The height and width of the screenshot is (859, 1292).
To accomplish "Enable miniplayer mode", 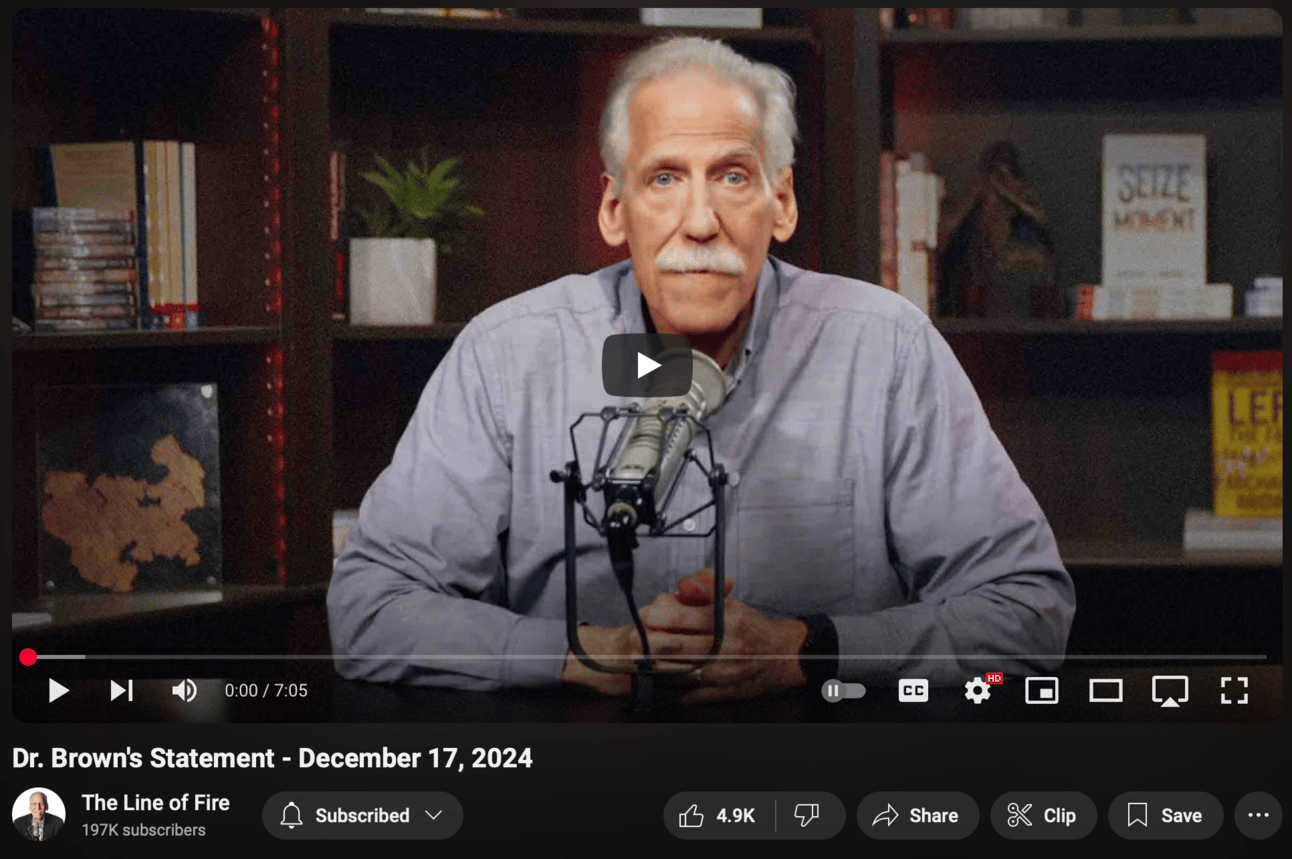I will tap(1042, 690).
